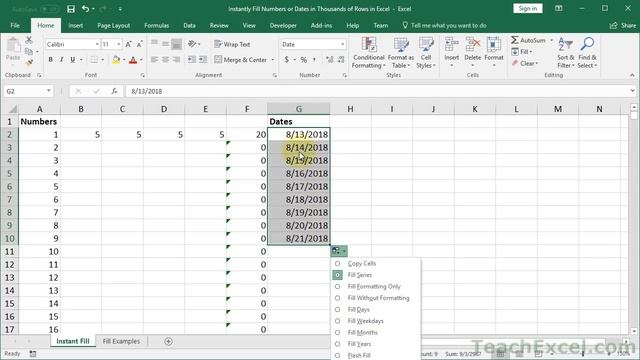The height and width of the screenshot is (360, 640).
Task: Open the font size dropdown
Action: pyautogui.click(x=119, y=44)
